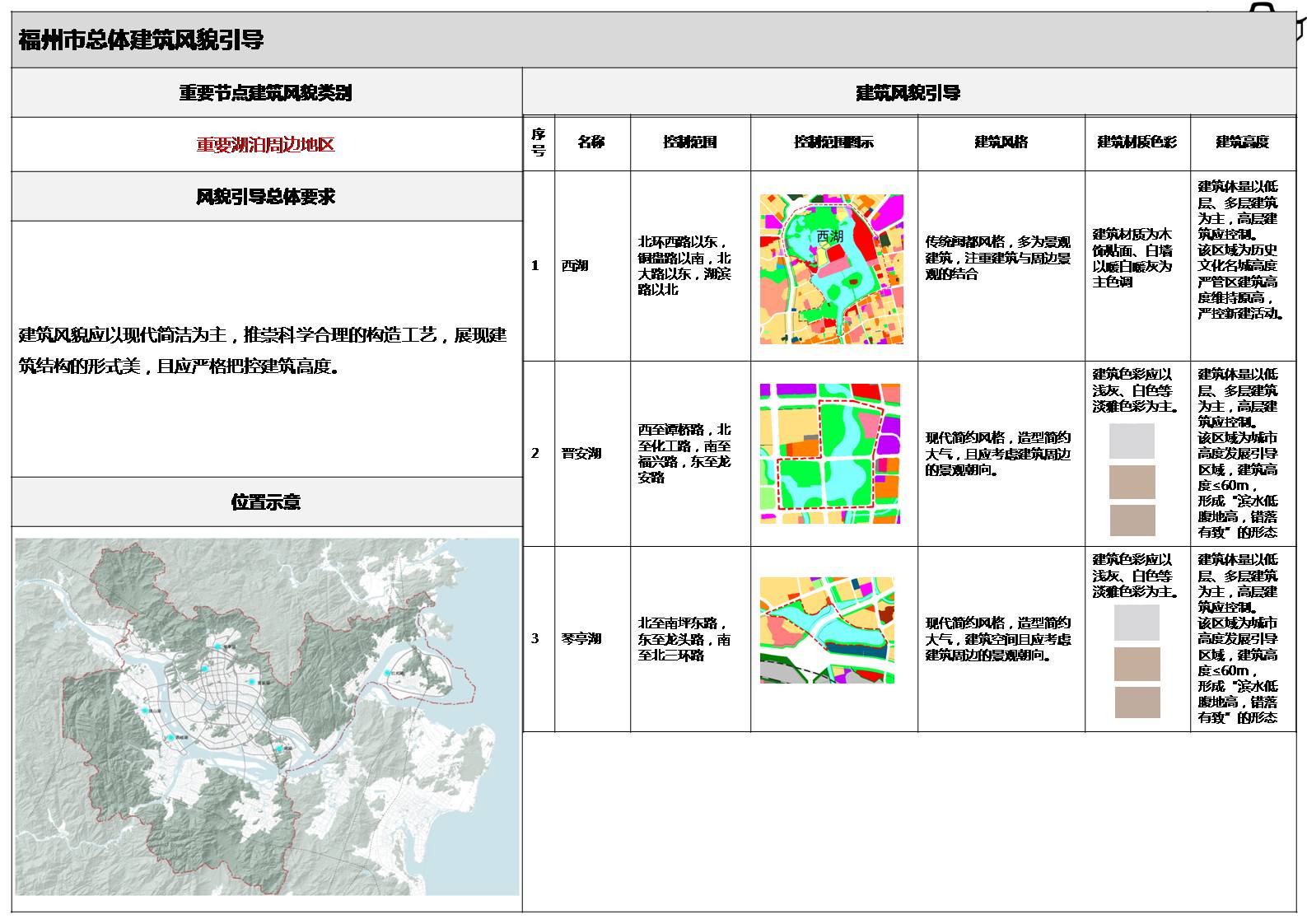Select the 风貌引导总体要求 section heading
Viewport: 1307px width, 924px height.
coord(265,197)
